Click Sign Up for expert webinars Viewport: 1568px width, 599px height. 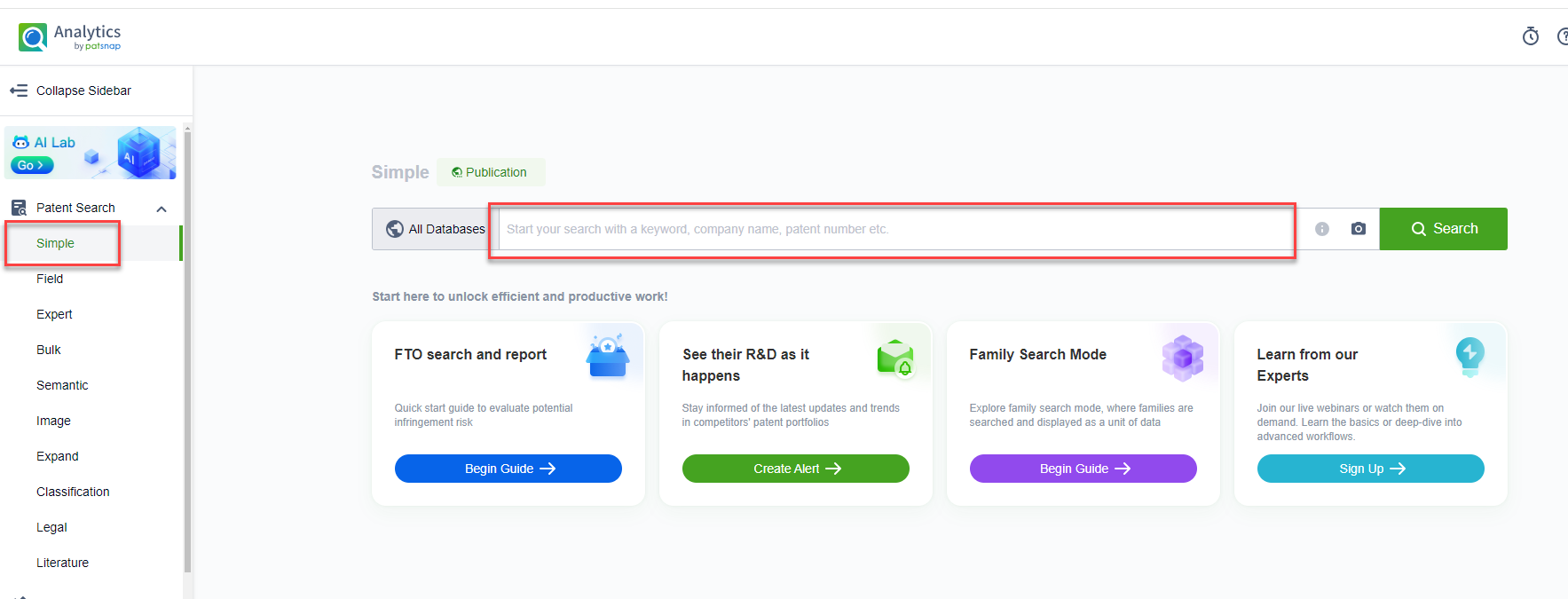tap(1370, 469)
